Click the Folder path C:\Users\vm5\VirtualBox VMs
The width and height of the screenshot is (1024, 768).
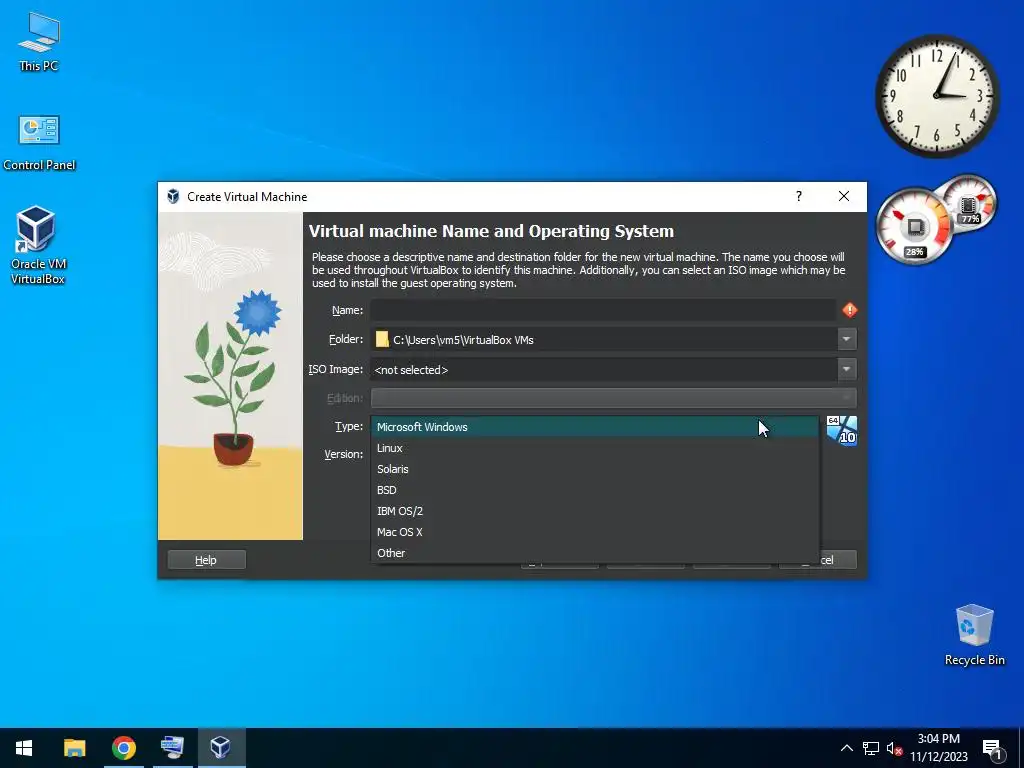(463, 340)
